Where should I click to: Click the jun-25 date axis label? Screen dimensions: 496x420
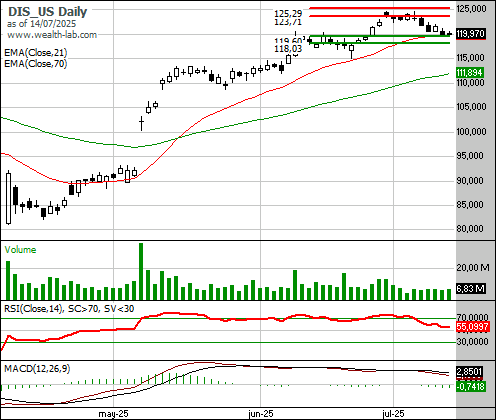tap(261, 414)
